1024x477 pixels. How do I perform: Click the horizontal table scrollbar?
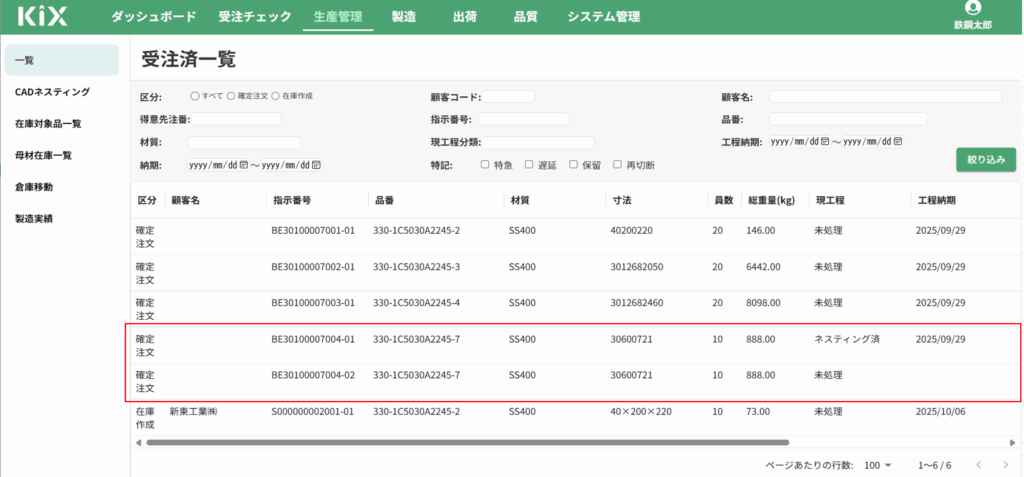[x=467, y=441]
